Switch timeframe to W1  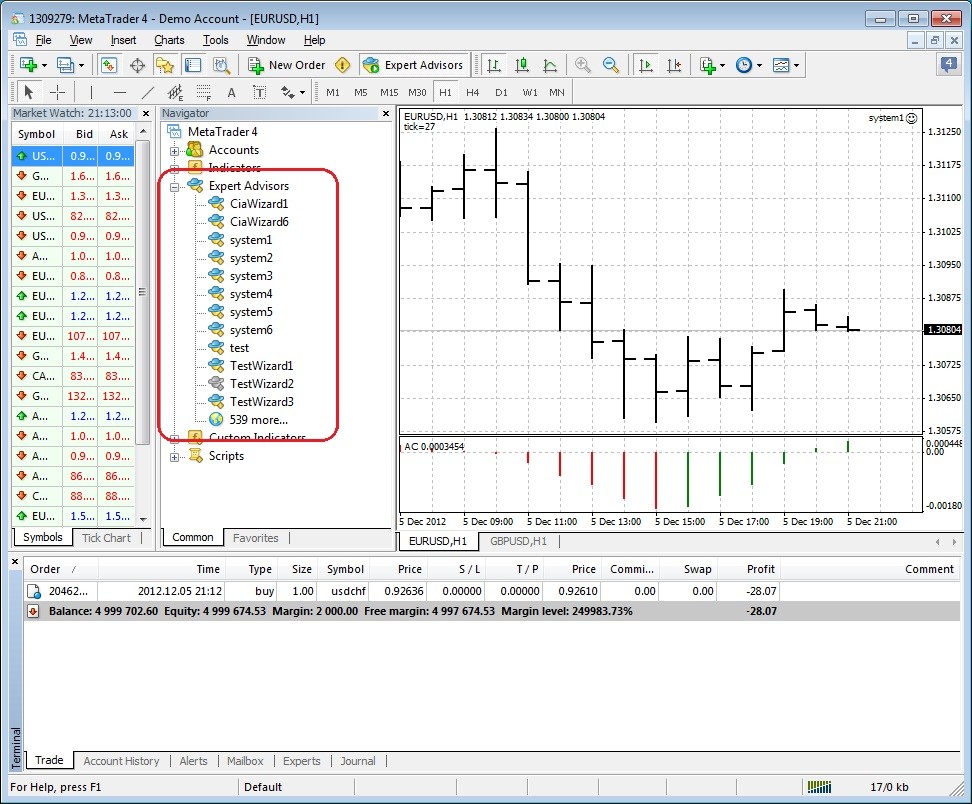529,92
